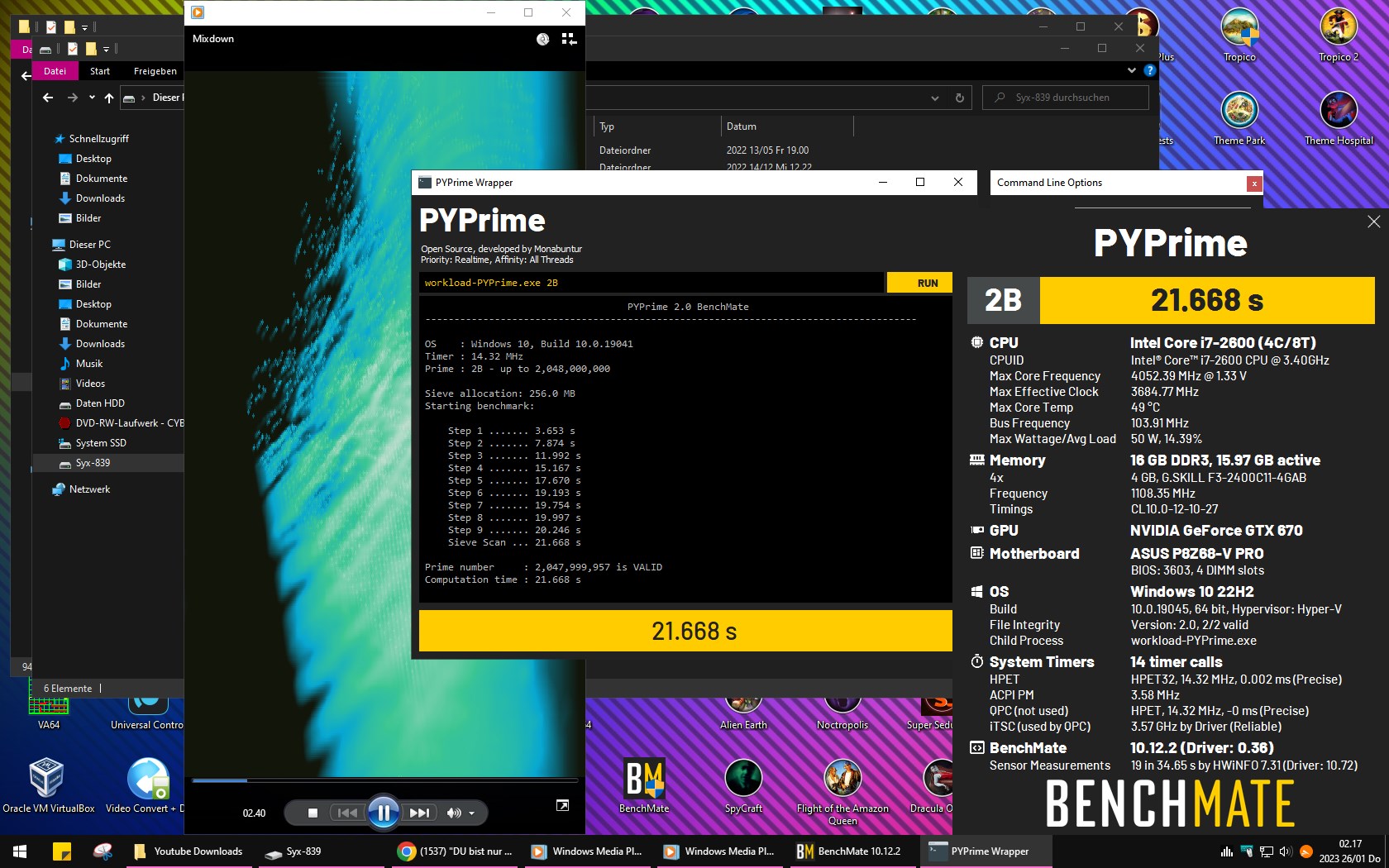The width and height of the screenshot is (1389, 868).
Task: Click the Media Player seek bar
Action: point(384,780)
